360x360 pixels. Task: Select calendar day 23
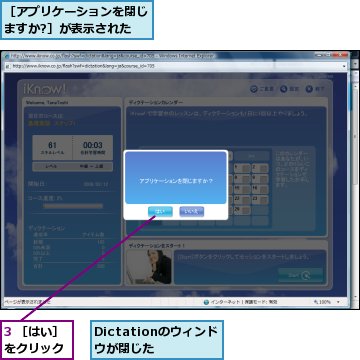(x=260, y=200)
